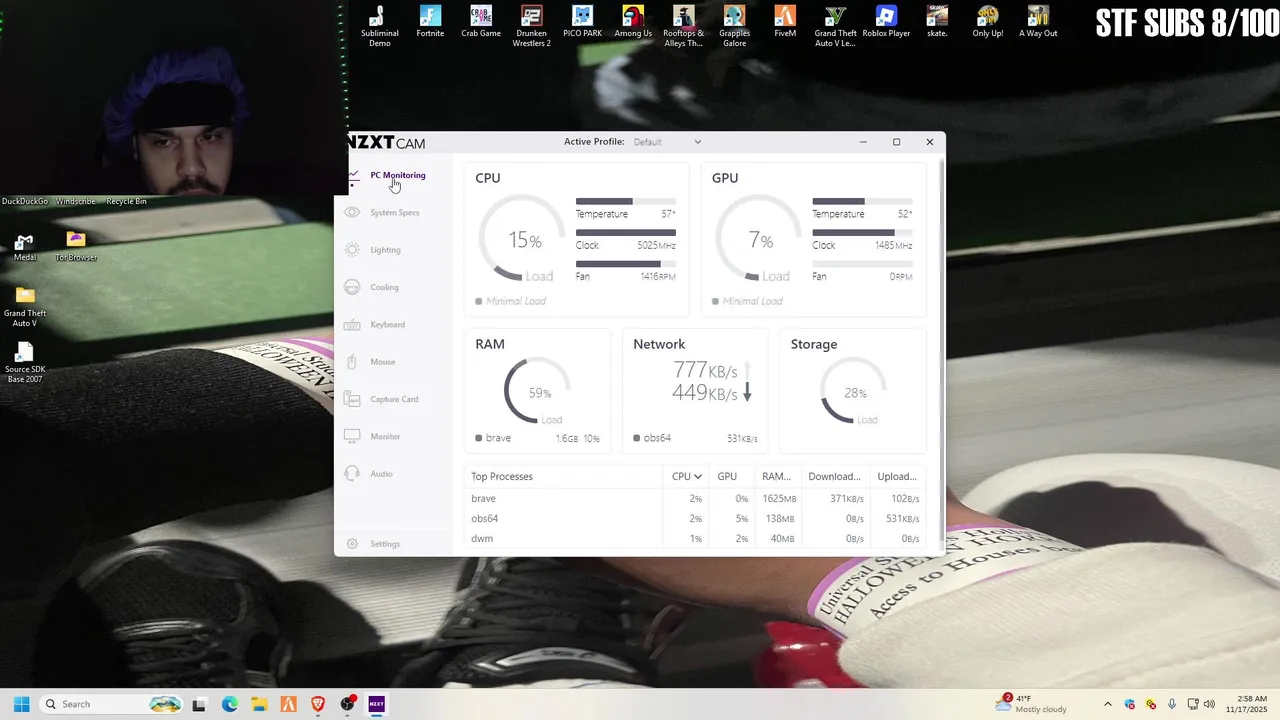Screen dimensions: 1280x720
Task: Open Keyboard in the sidebar
Action: tap(387, 324)
